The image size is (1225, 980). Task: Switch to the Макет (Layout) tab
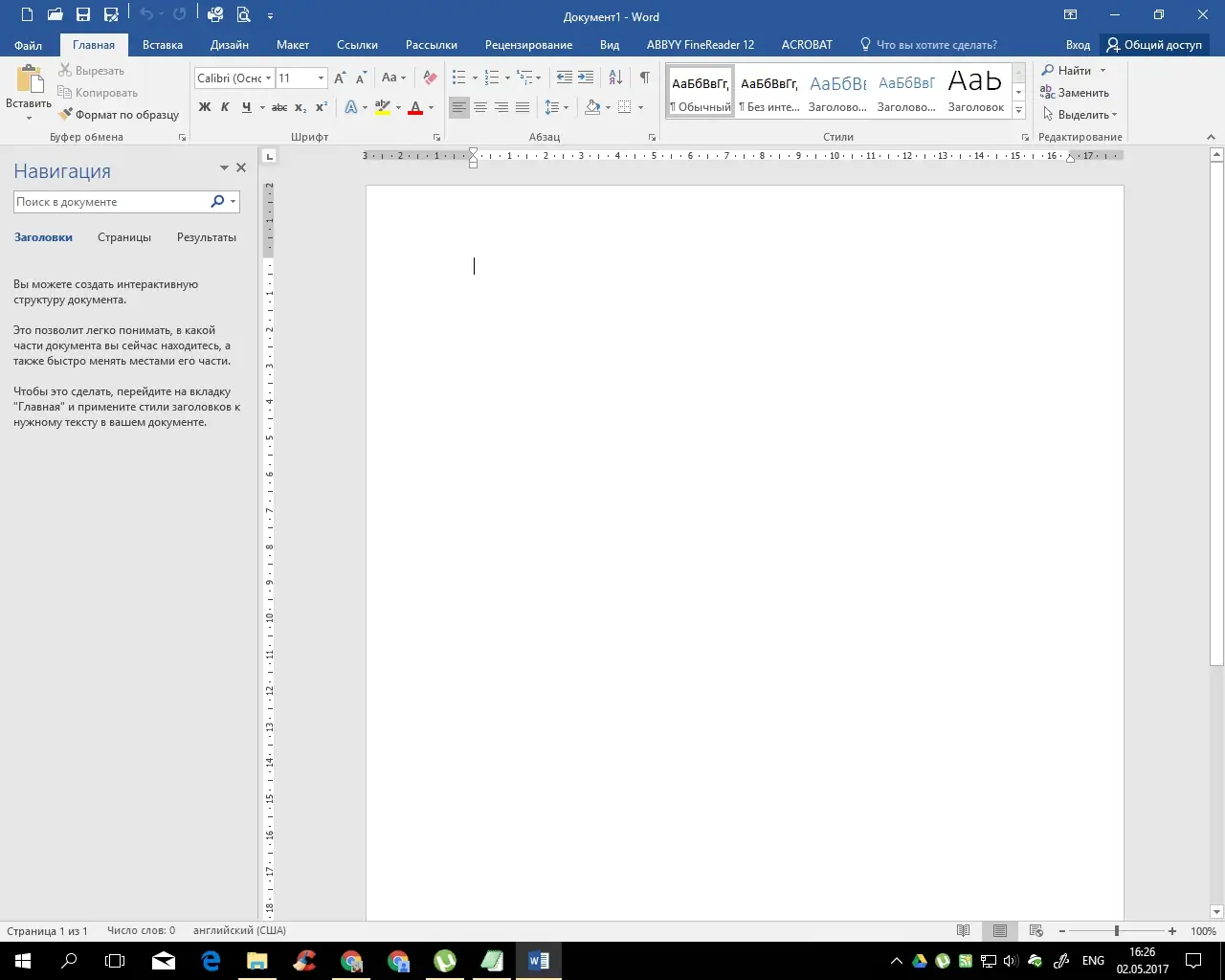tap(293, 45)
